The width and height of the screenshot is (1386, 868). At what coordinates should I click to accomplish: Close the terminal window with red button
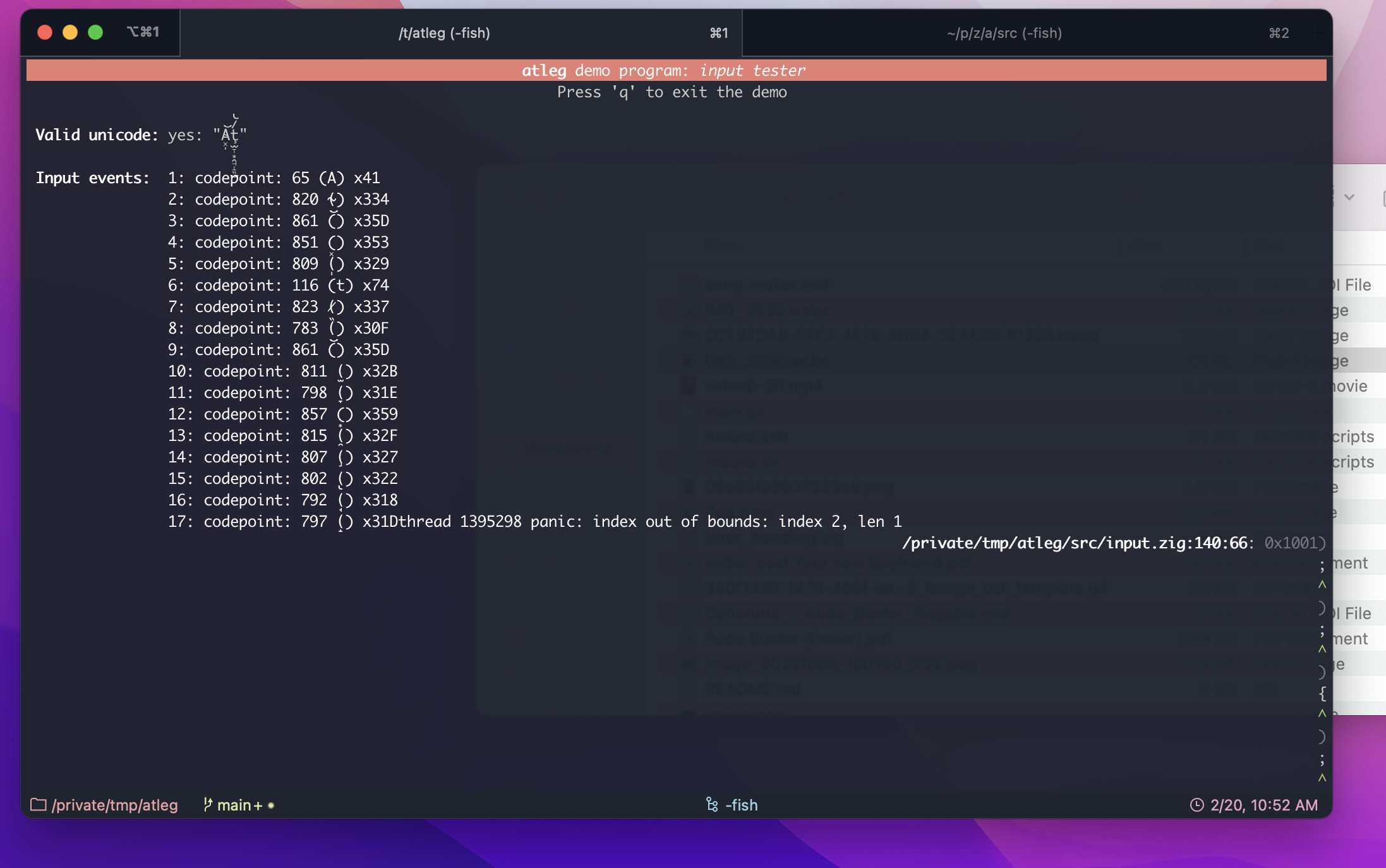45,32
